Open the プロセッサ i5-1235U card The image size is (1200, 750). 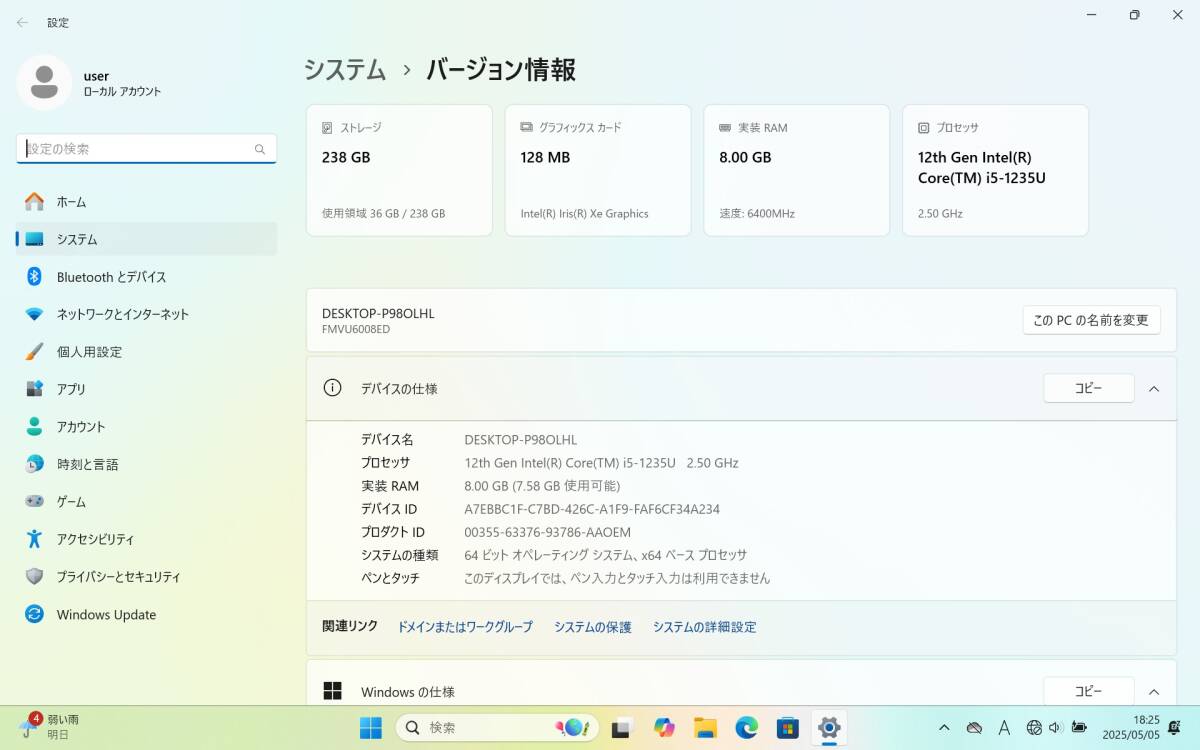995,170
